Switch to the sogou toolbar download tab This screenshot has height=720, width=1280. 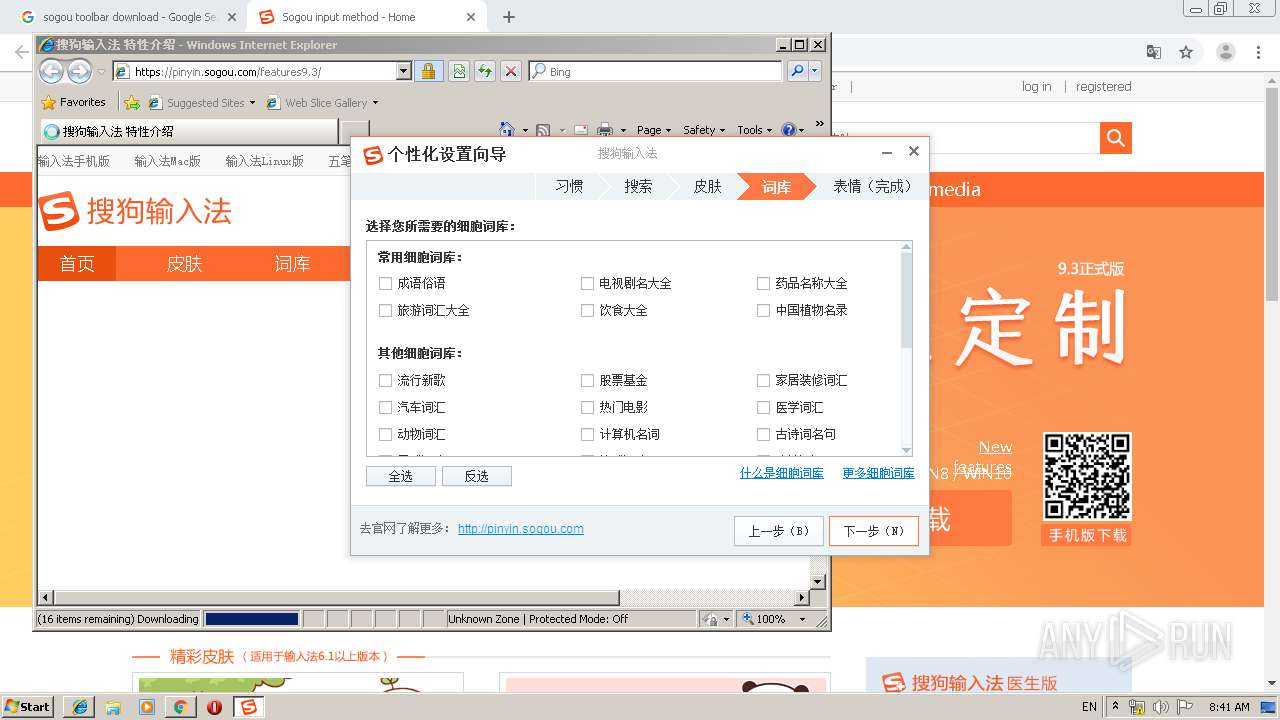(x=129, y=17)
